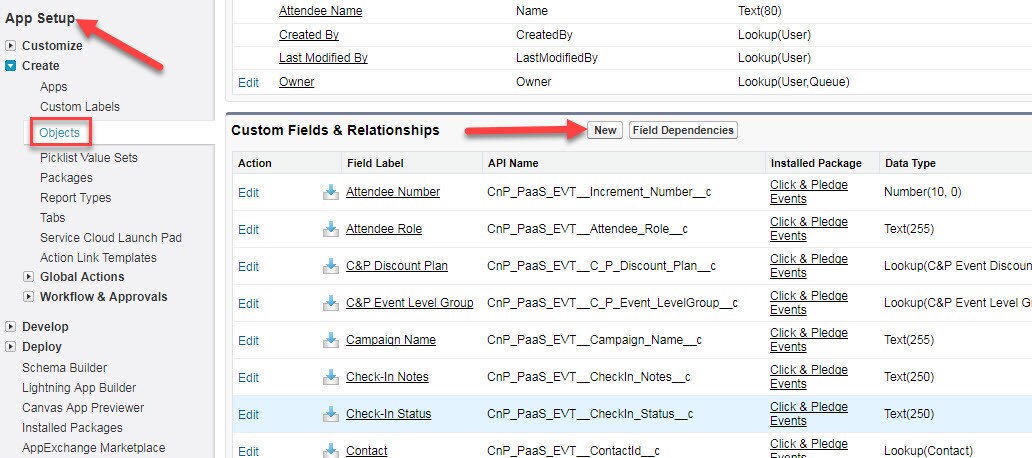
Task: Open Canvas App Previewer
Action: pyautogui.click(x=83, y=407)
